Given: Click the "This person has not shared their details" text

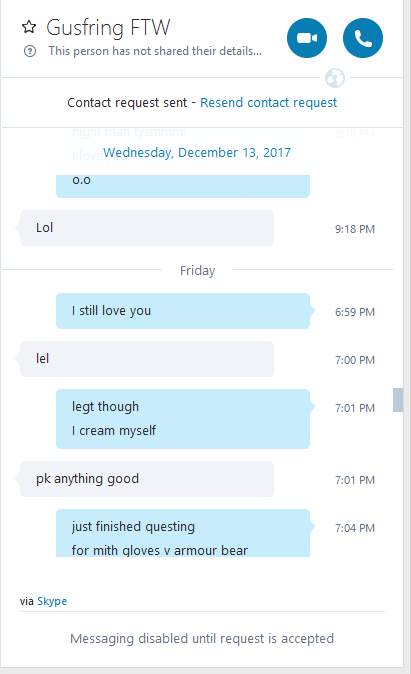Looking at the screenshot, I should click(155, 51).
